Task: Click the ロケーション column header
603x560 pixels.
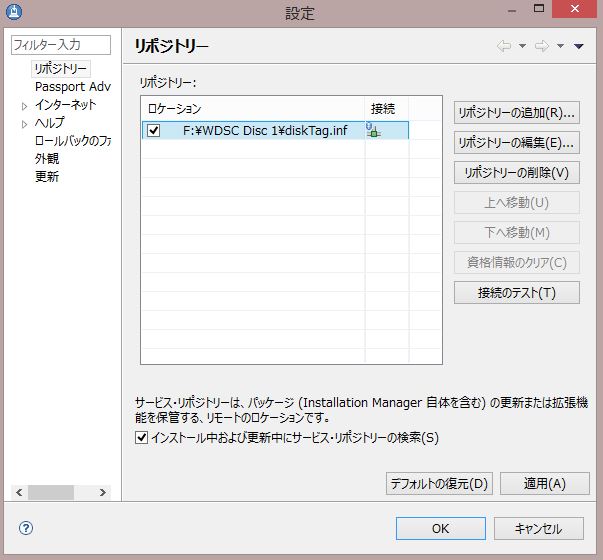Action: [x=253, y=108]
